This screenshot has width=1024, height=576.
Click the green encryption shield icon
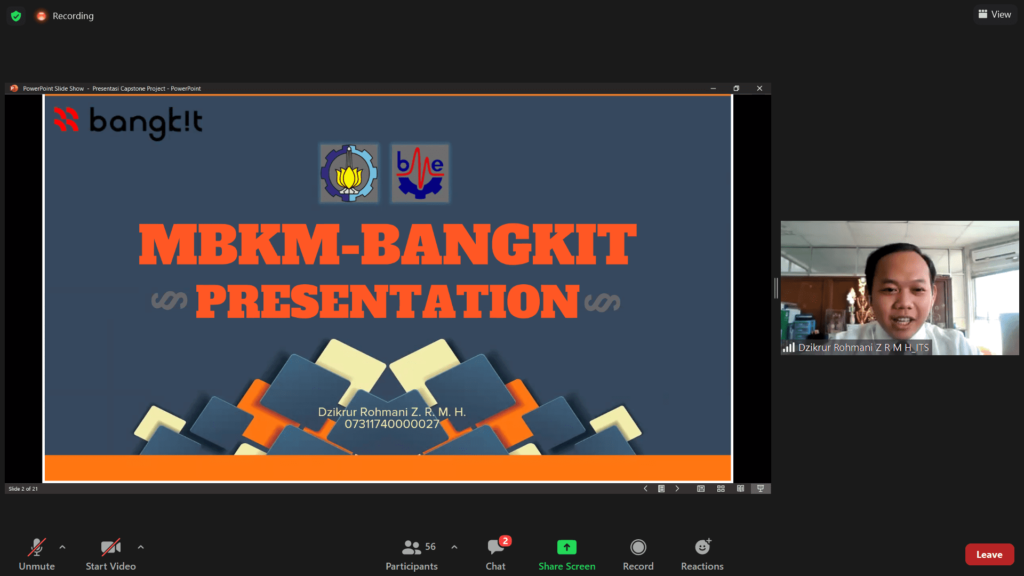click(16, 16)
